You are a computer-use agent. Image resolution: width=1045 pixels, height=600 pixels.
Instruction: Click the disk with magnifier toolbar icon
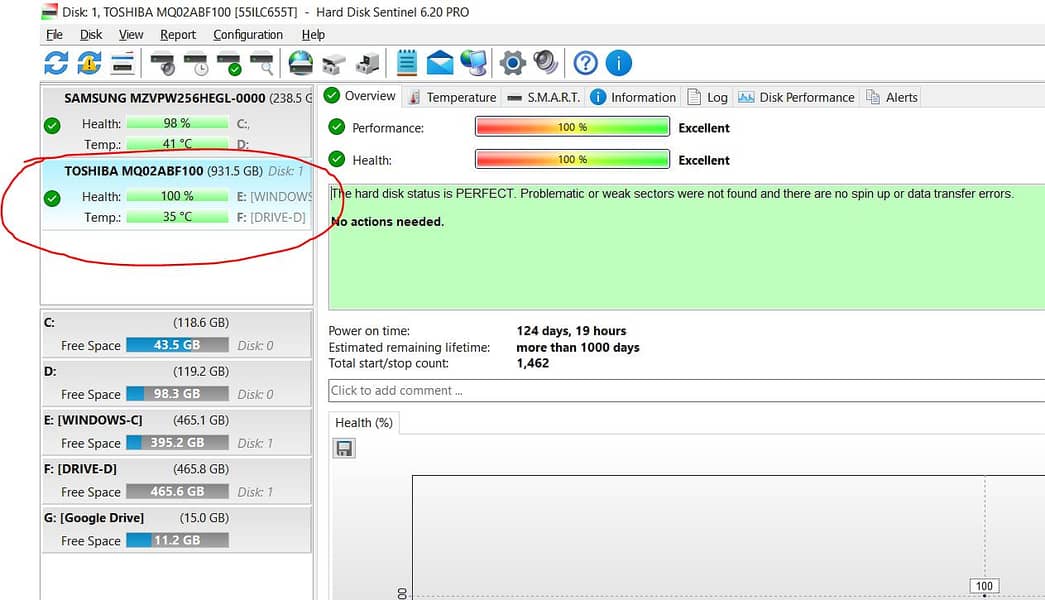click(x=261, y=63)
